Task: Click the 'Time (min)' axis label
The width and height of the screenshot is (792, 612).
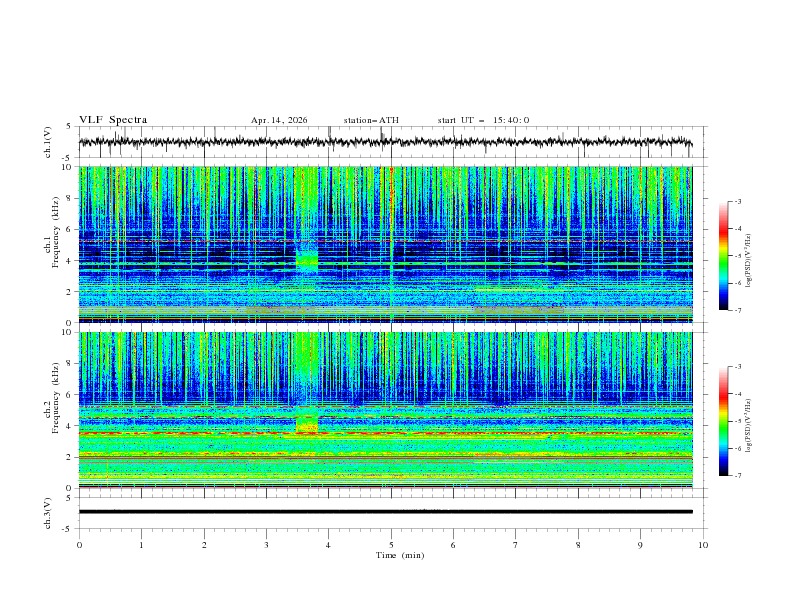Action: pyautogui.click(x=400, y=555)
